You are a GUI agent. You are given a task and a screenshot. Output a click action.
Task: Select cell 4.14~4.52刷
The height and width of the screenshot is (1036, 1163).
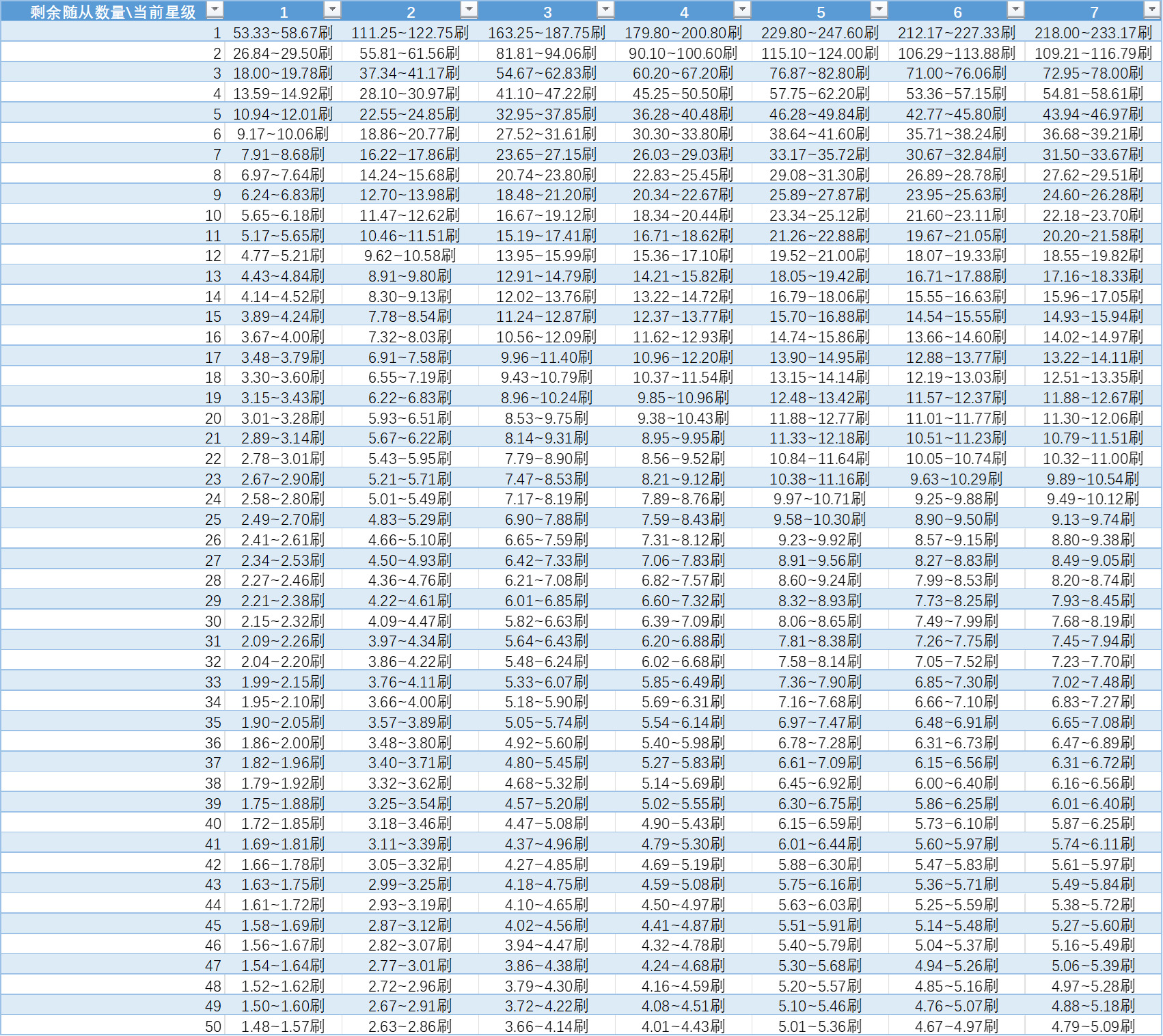click(283, 297)
